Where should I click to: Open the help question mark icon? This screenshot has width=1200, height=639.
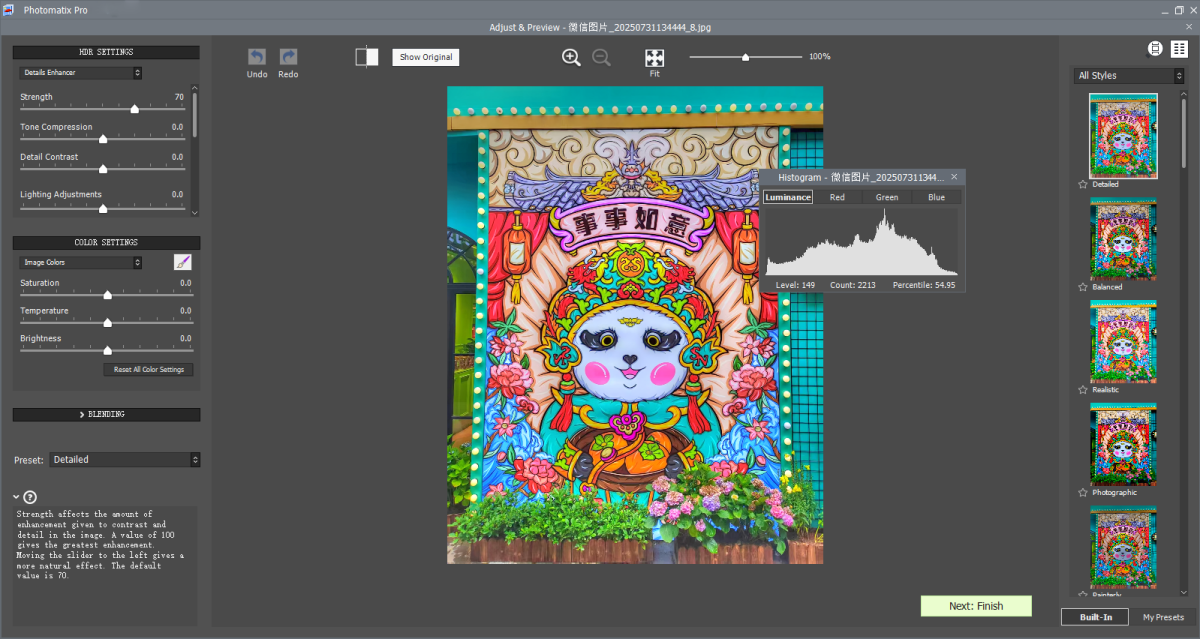30,497
